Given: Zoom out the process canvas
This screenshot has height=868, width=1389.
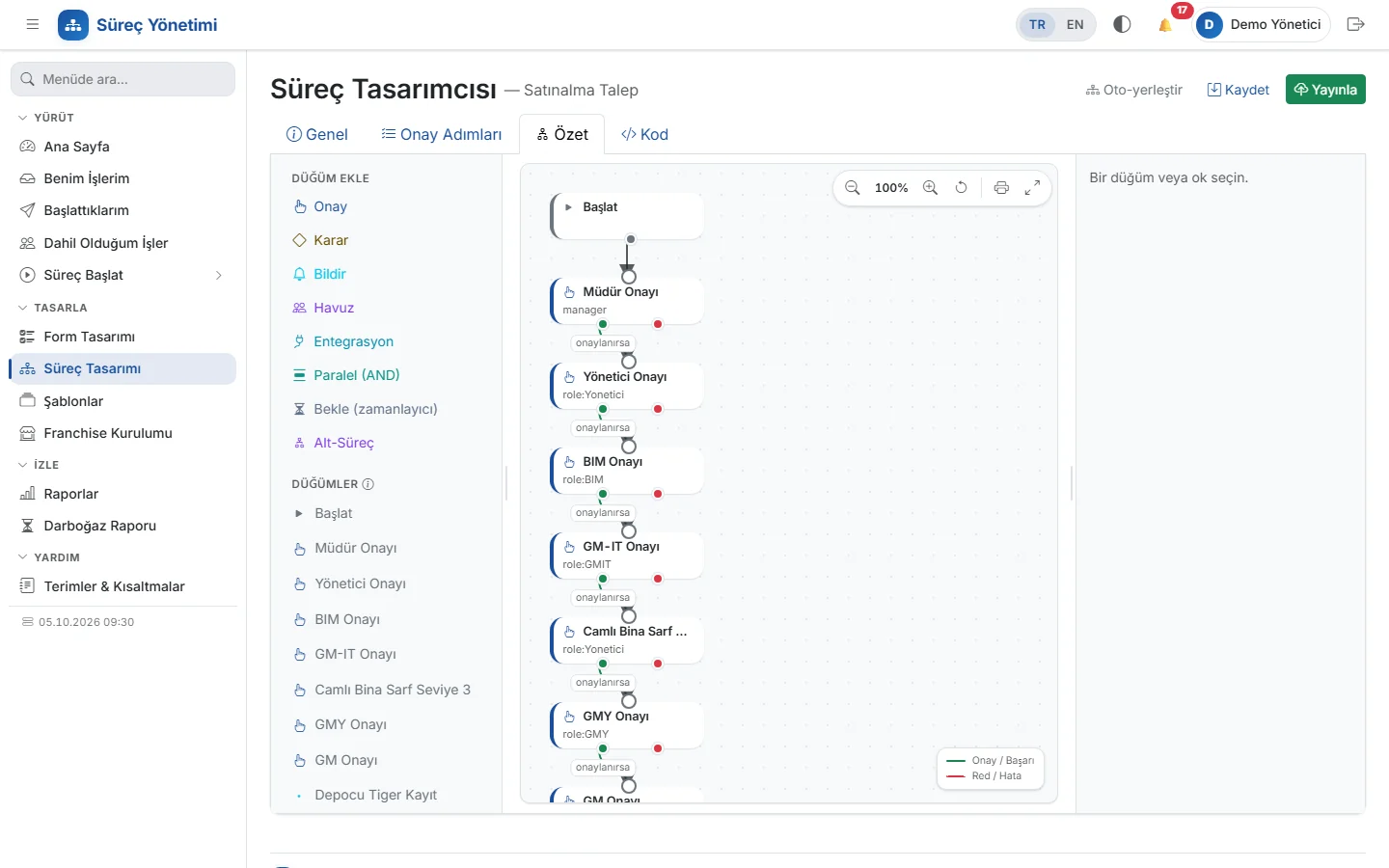Looking at the screenshot, I should [853, 188].
